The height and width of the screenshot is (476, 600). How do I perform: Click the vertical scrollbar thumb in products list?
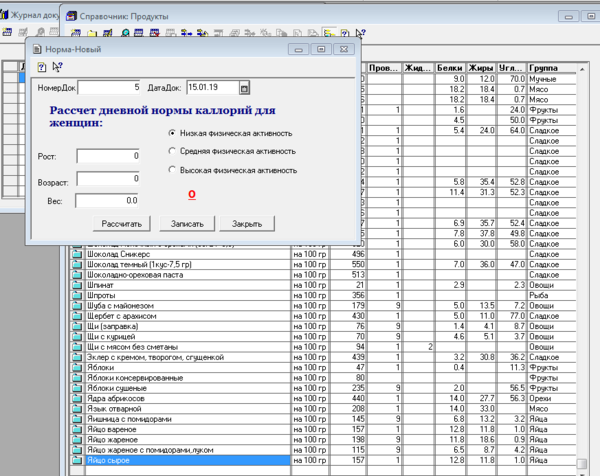point(582,463)
